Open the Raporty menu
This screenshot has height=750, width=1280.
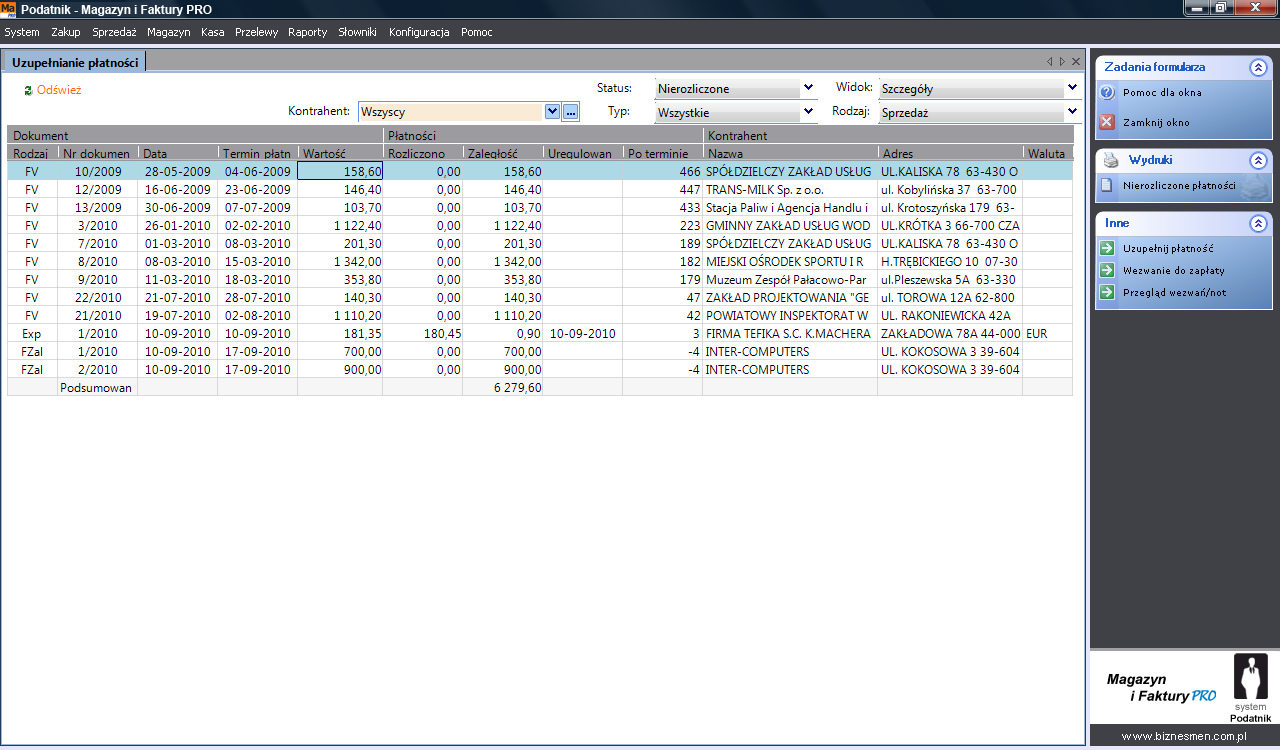(307, 32)
